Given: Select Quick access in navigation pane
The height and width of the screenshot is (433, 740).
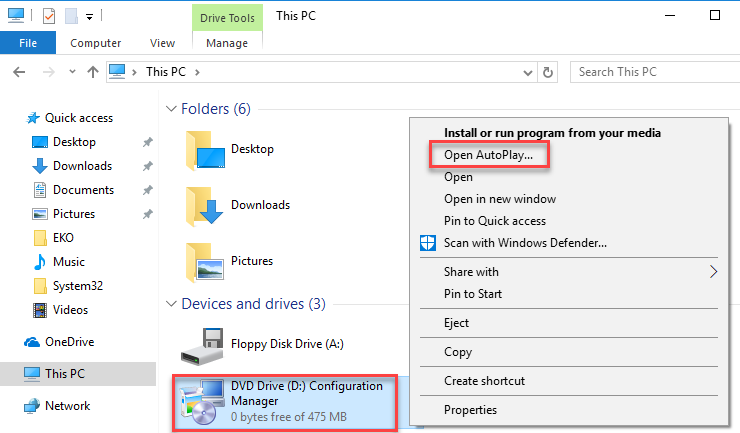Looking at the screenshot, I should 79,118.
